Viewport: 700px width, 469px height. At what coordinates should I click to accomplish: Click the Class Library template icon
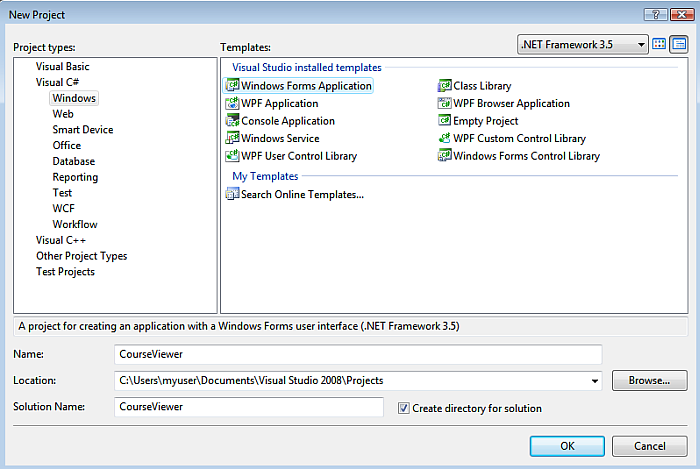[445, 86]
